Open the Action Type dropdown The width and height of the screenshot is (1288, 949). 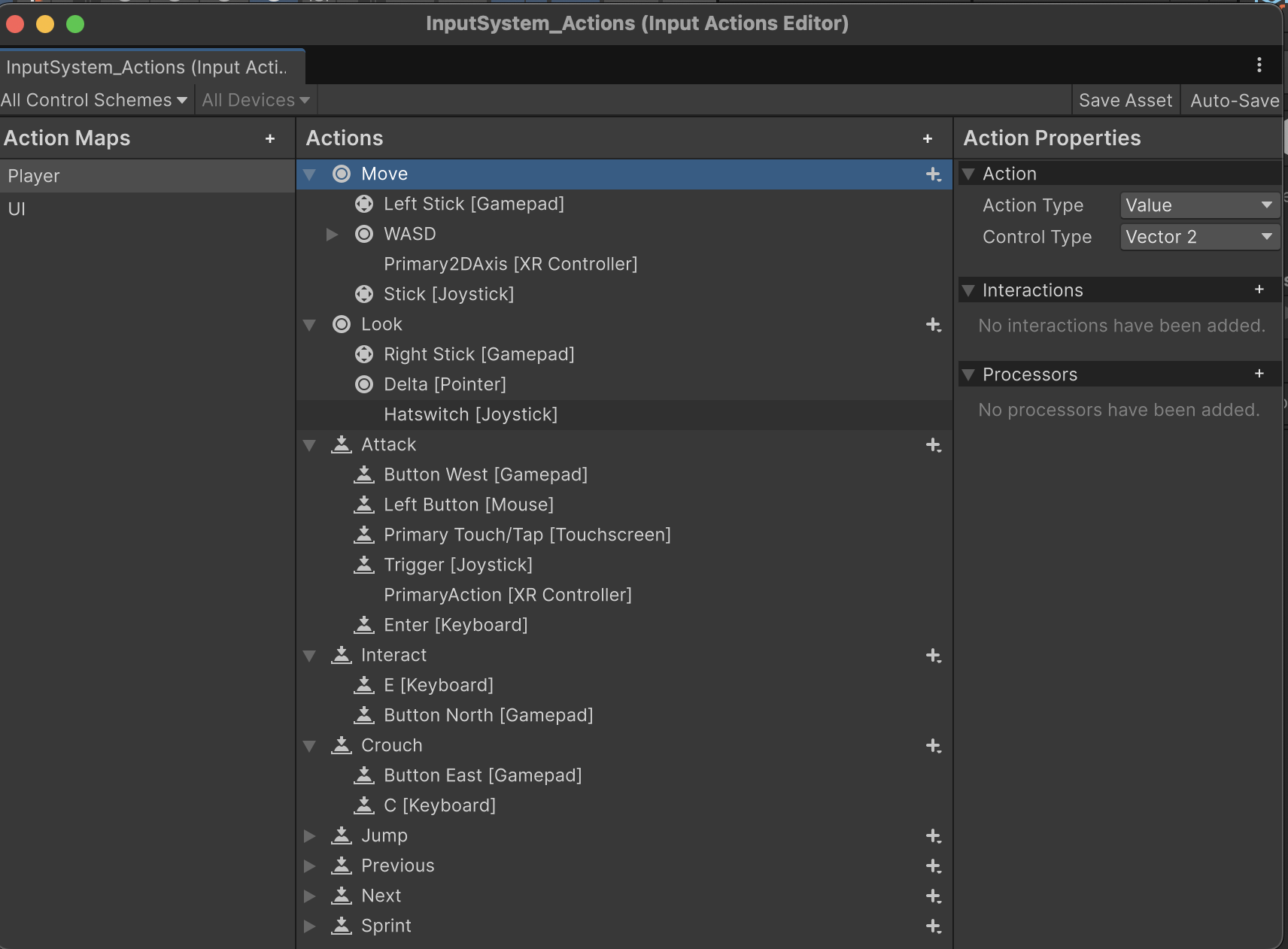click(1198, 205)
